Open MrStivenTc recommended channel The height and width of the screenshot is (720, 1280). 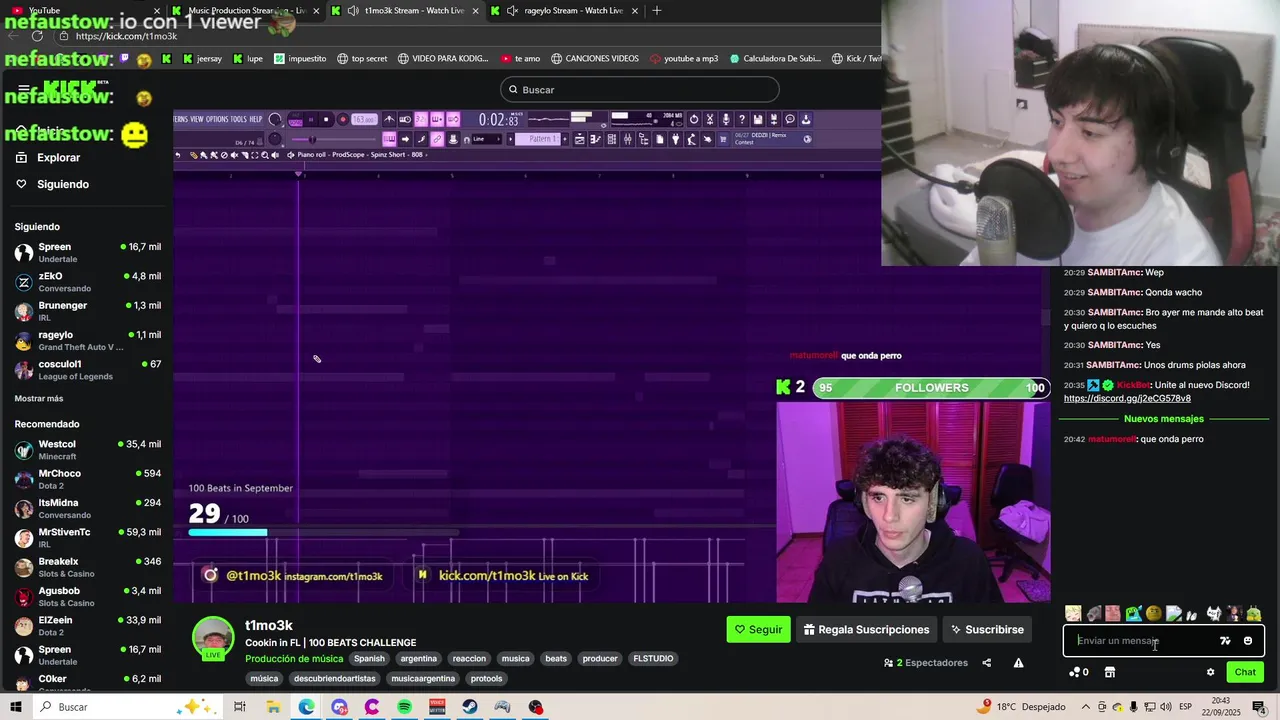(x=87, y=538)
